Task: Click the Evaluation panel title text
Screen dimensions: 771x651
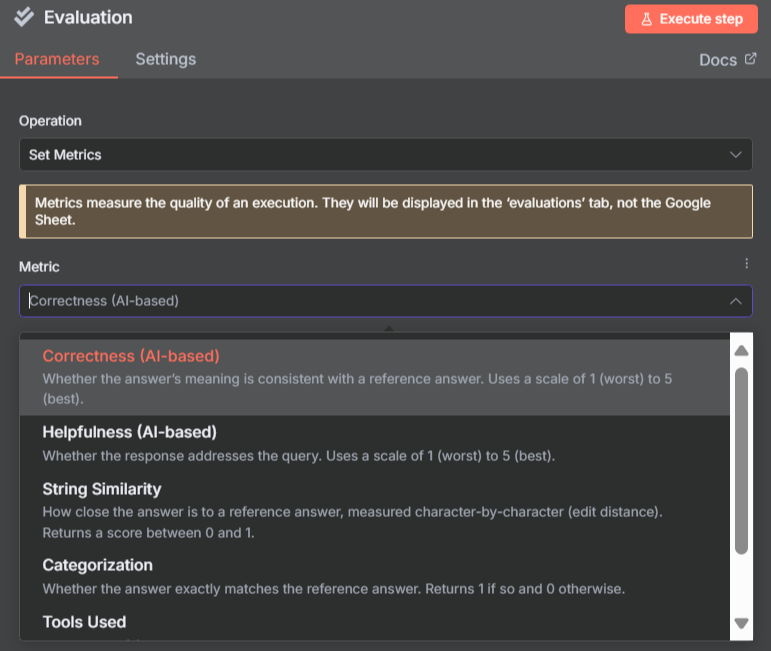Action: 88,18
